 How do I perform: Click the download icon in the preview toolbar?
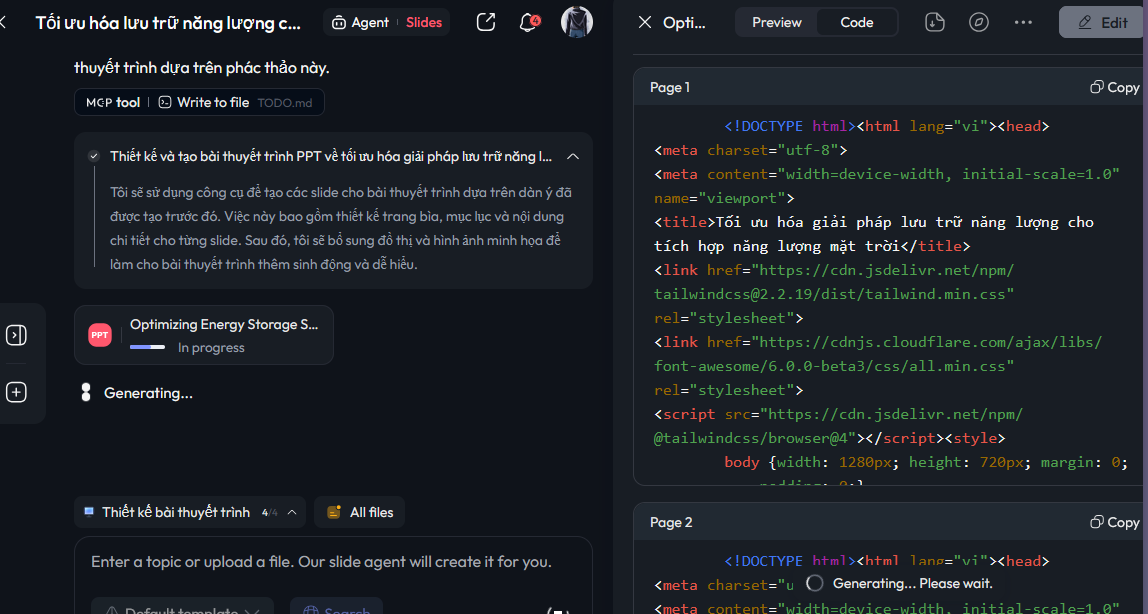pos(935,23)
